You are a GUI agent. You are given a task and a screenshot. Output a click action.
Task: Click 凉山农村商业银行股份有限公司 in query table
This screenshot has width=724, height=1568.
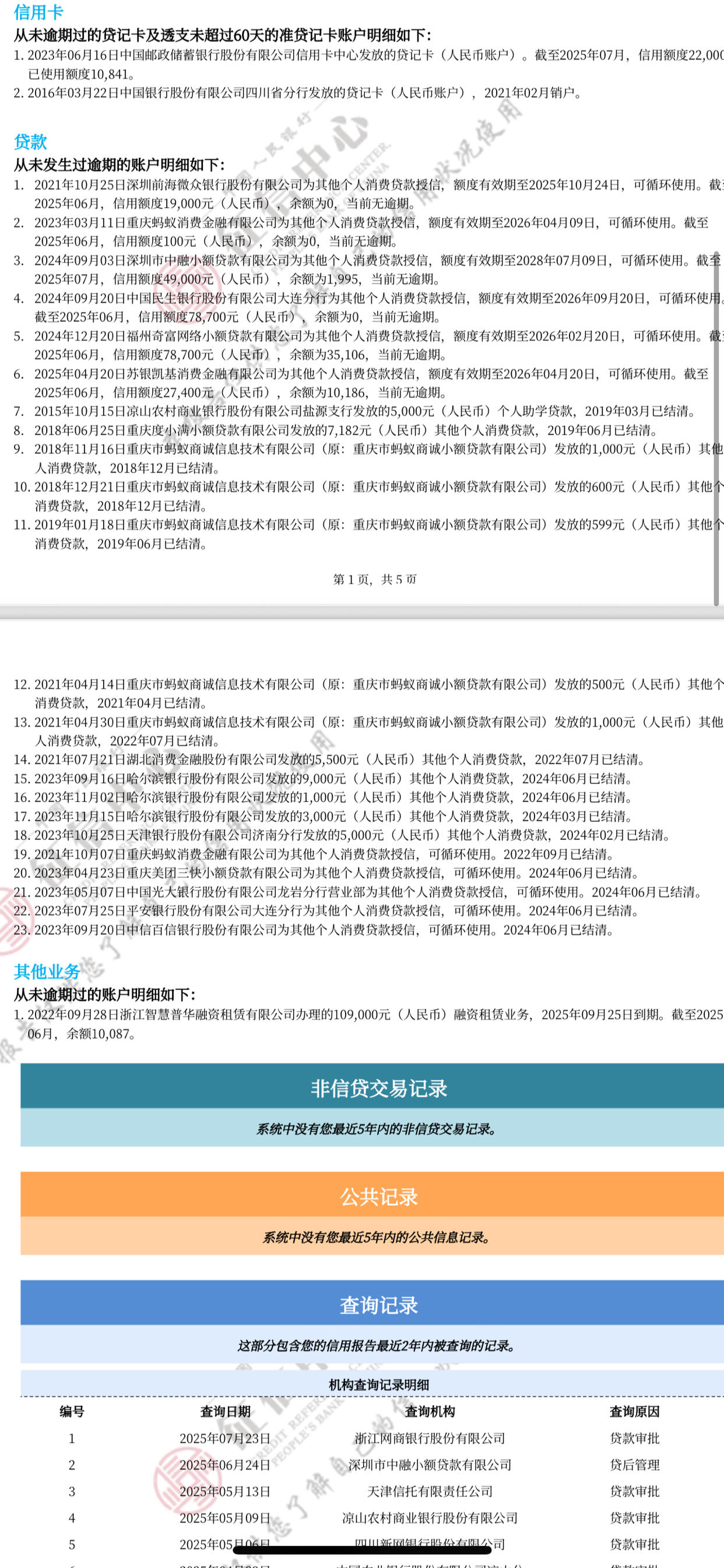point(430,1518)
